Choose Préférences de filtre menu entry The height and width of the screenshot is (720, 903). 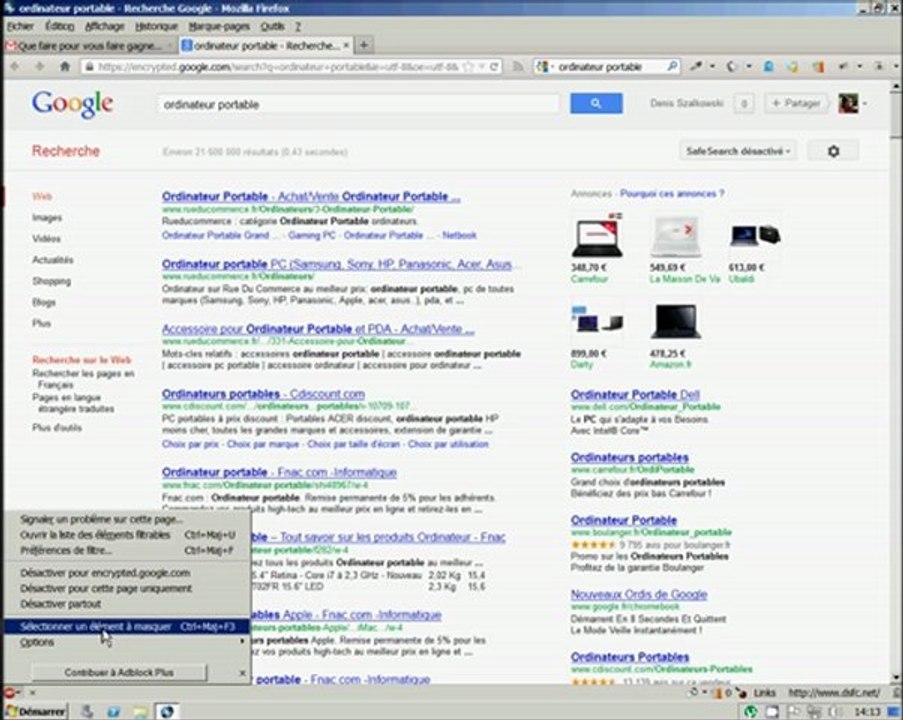(x=127, y=550)
